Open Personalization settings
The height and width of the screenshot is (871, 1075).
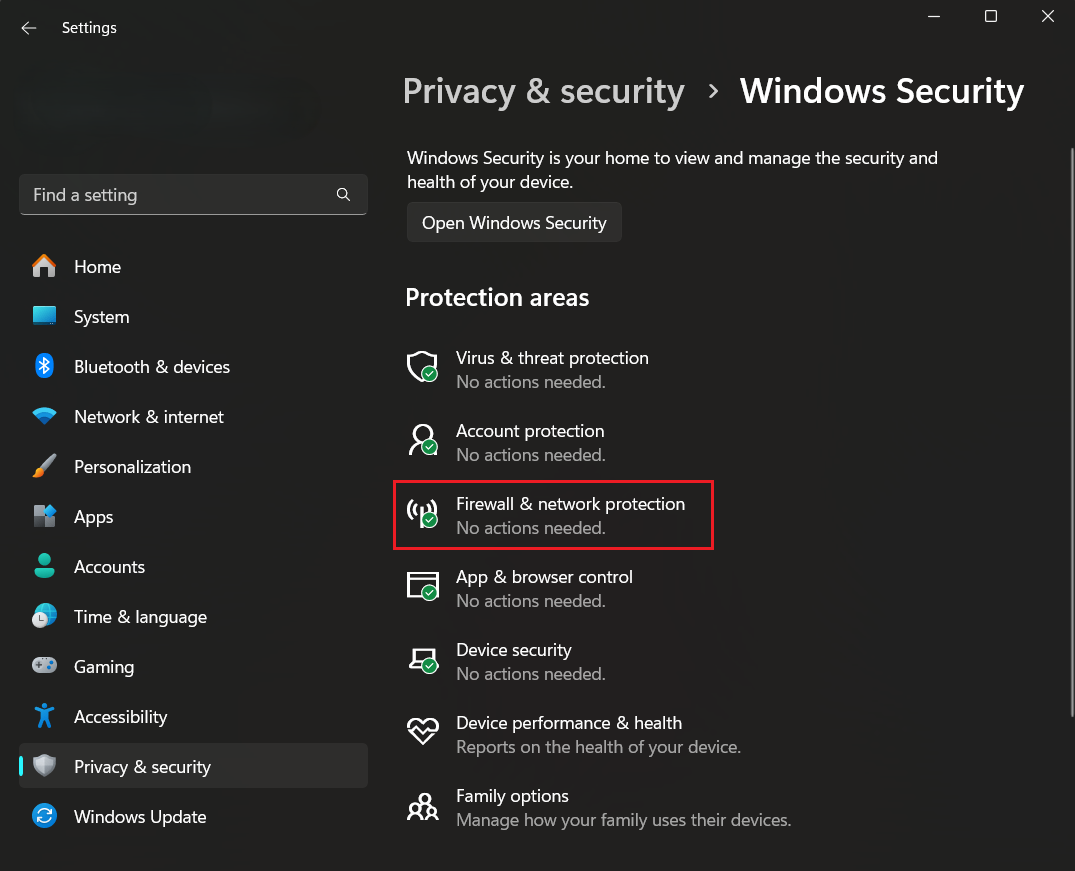click(x=132, y=467)
